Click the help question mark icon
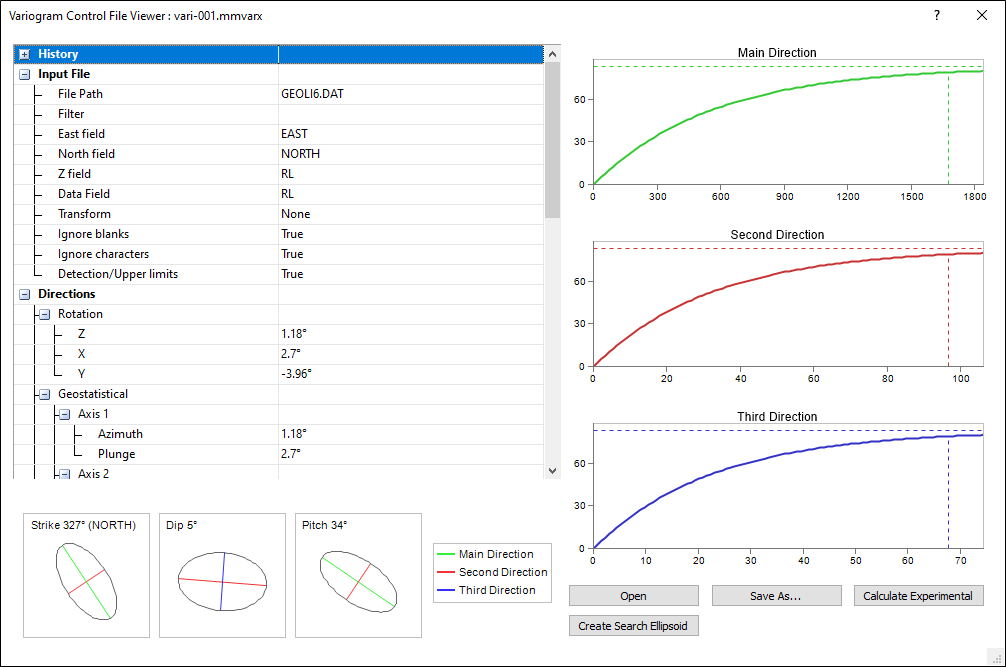1006x667 pixels. point(936,15)
